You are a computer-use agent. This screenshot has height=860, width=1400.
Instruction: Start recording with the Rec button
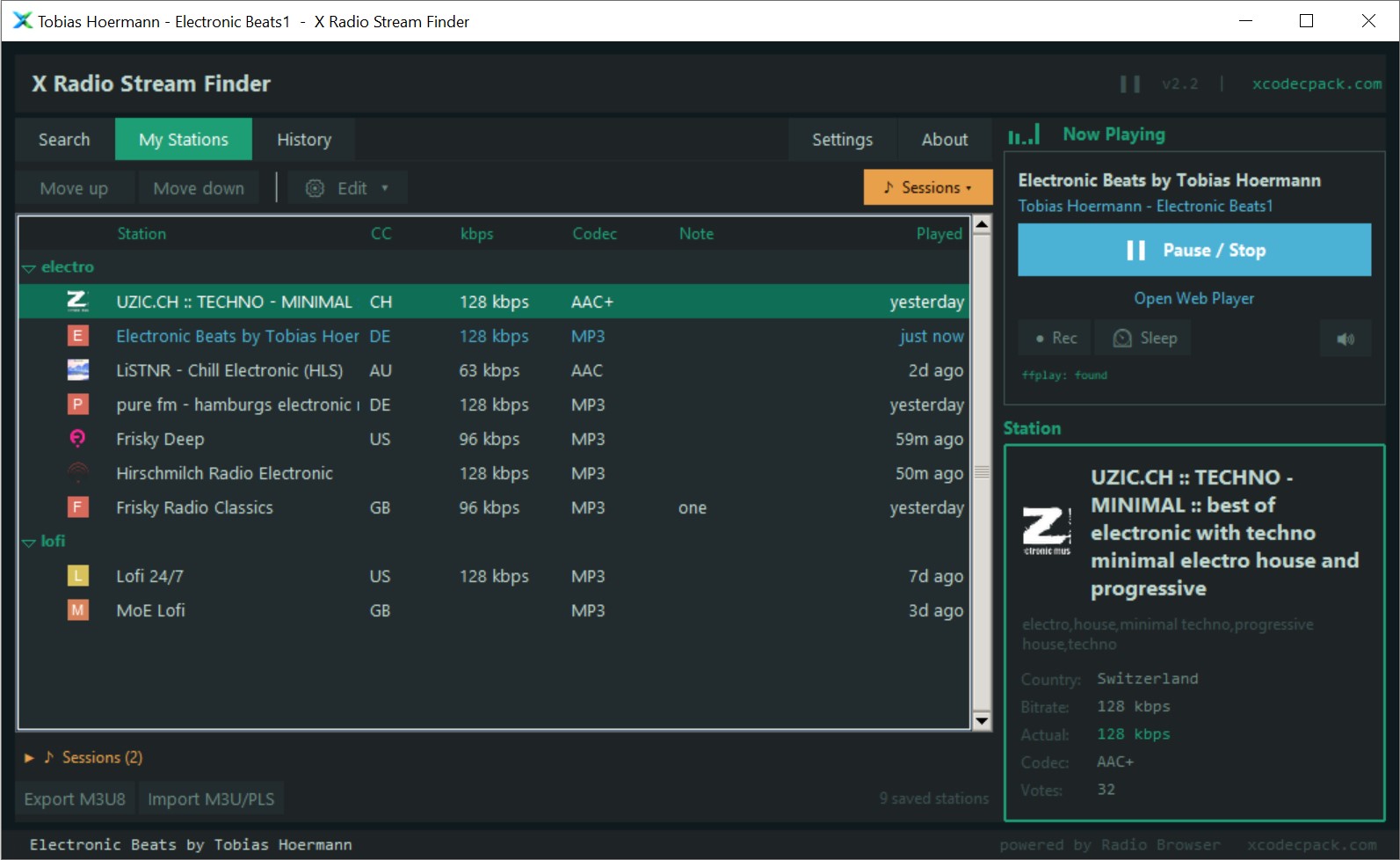tap(1055, 339)
